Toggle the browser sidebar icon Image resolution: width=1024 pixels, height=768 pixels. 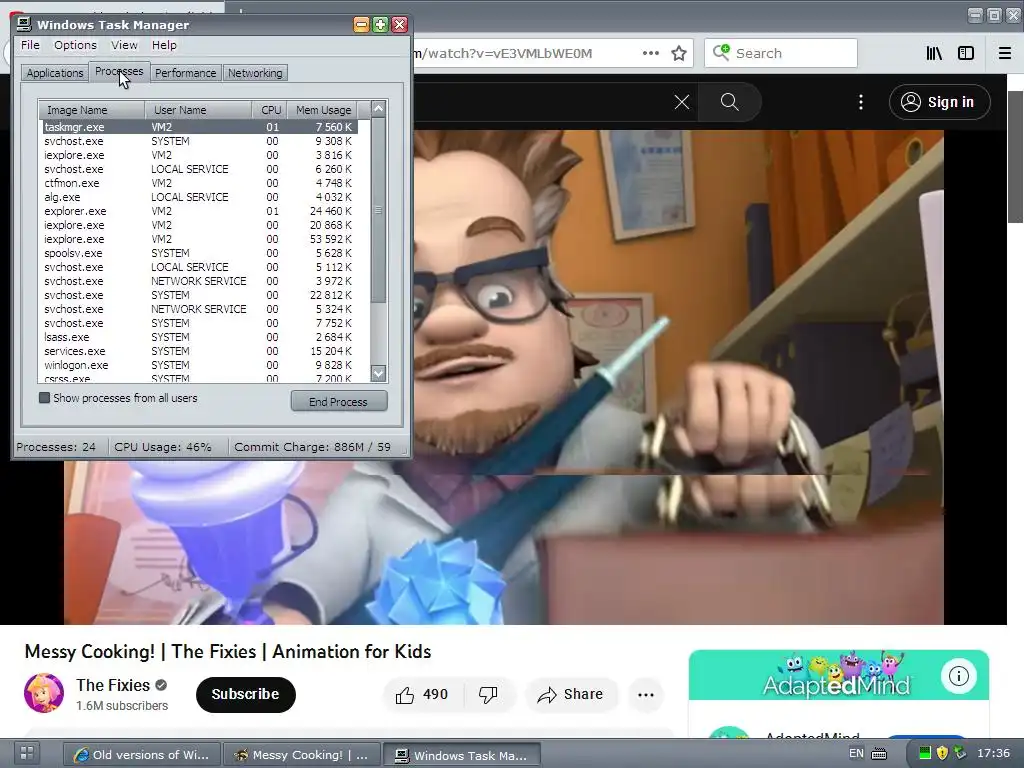click(966, 53)
